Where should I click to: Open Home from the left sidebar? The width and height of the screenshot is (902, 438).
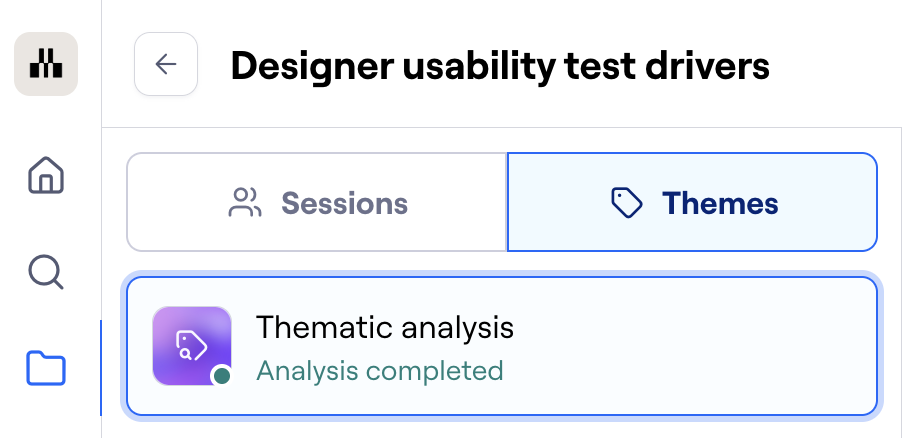point(46,176)
